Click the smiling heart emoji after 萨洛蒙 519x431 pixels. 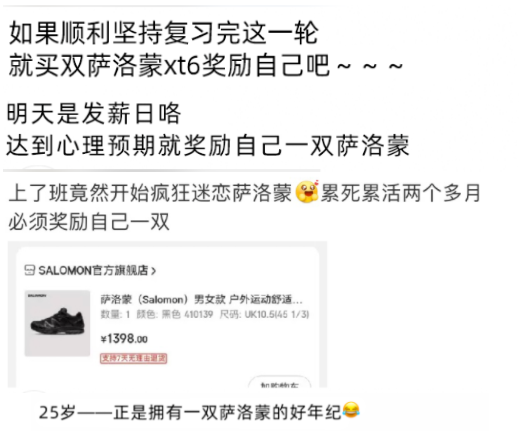(x=307, y=192)
